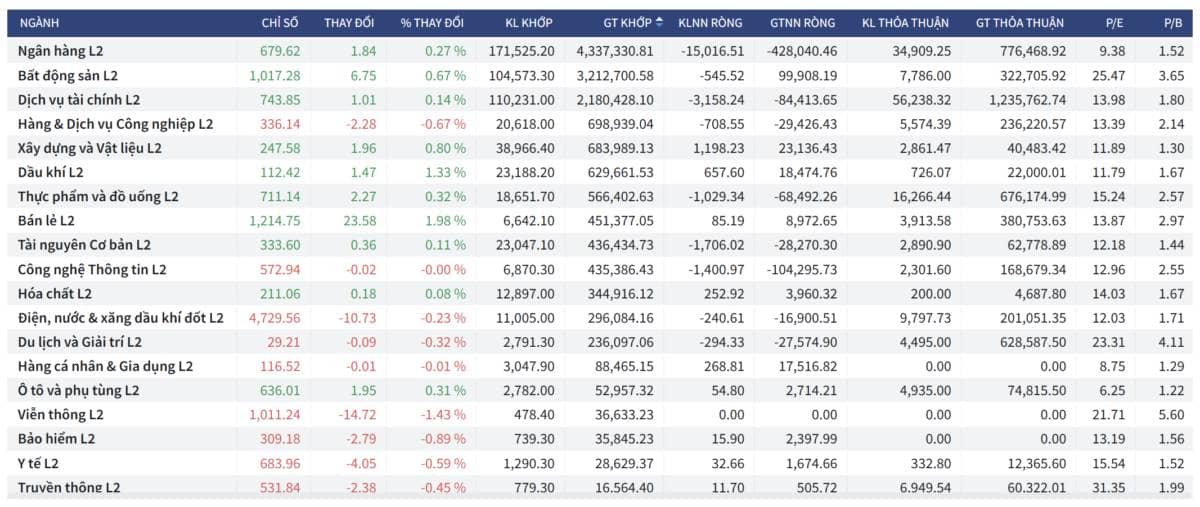Click negotiated value 1,235,762.74
Image resolution: width=1200 pixels, height=507 pixels.
pos(1027,99)
